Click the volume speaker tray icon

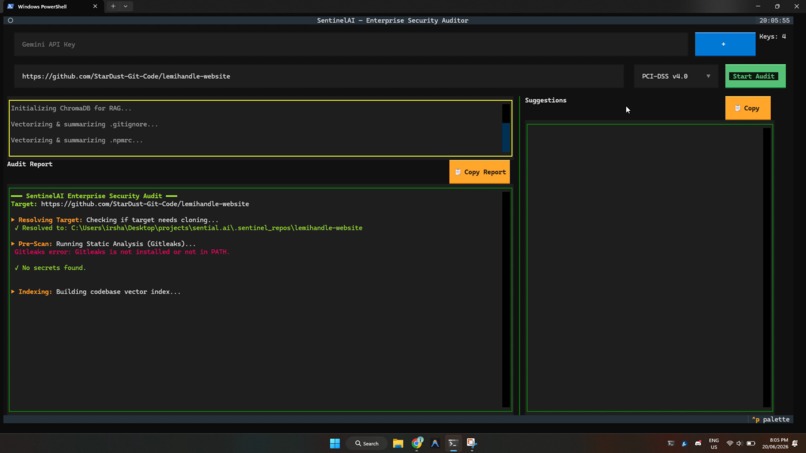739,443
